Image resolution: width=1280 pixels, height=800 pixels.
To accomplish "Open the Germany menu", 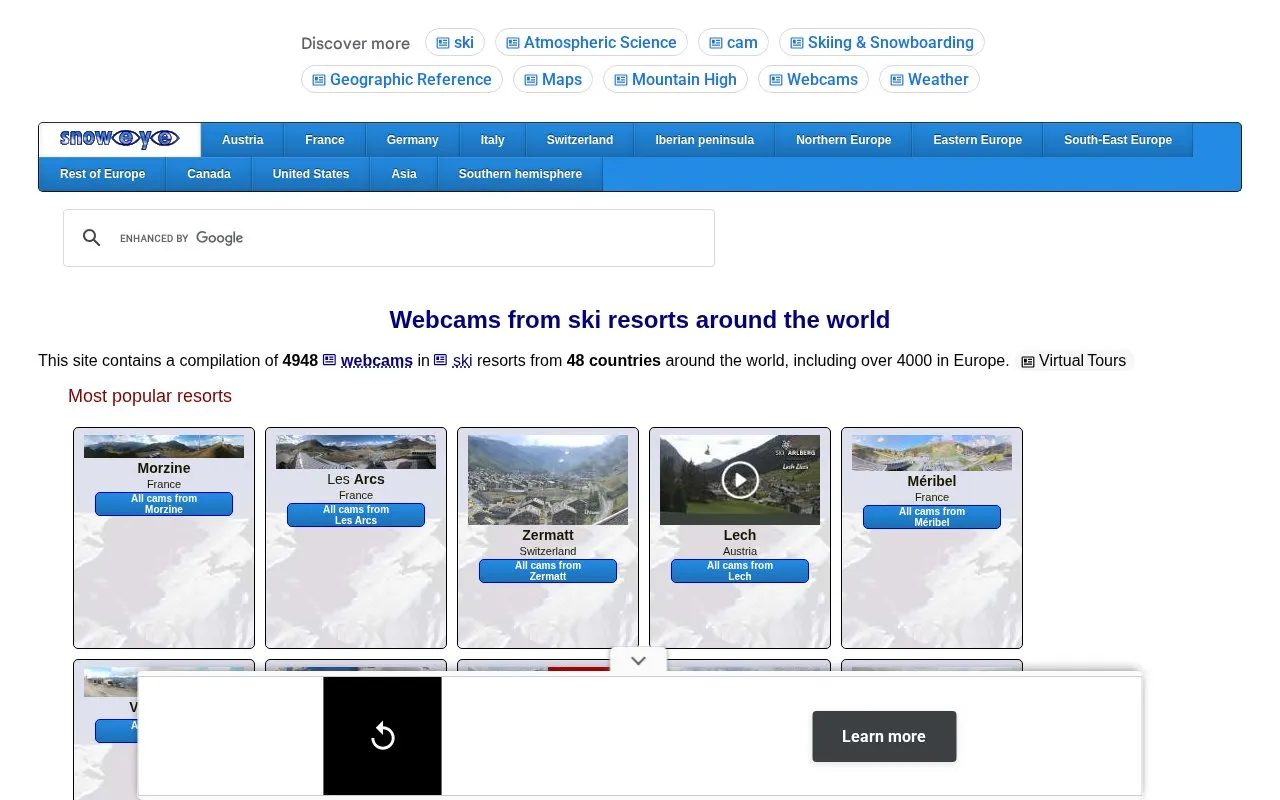I will tap(413, 140).
